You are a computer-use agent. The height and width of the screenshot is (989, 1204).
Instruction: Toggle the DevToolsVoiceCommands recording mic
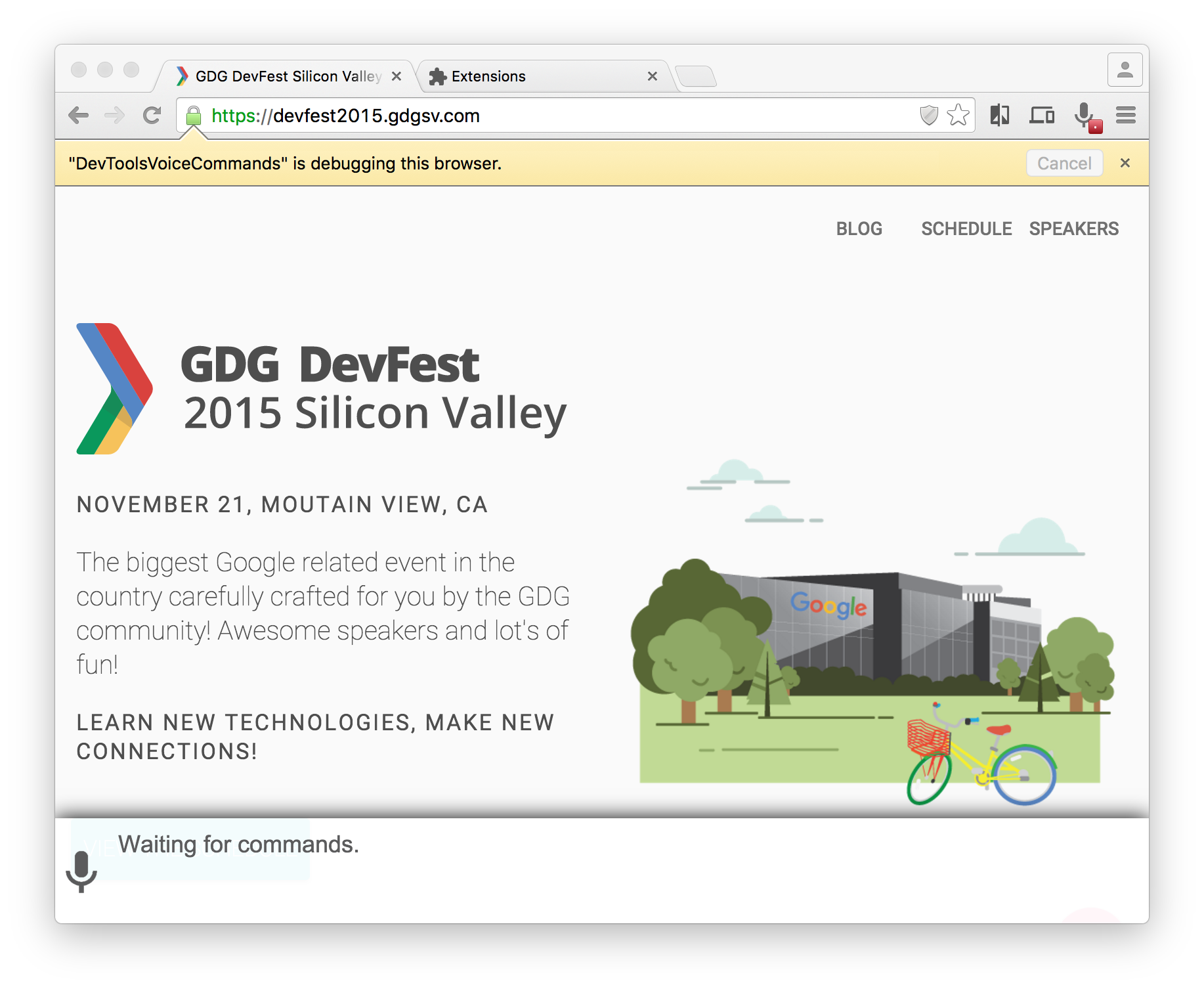click(1083, 115)
